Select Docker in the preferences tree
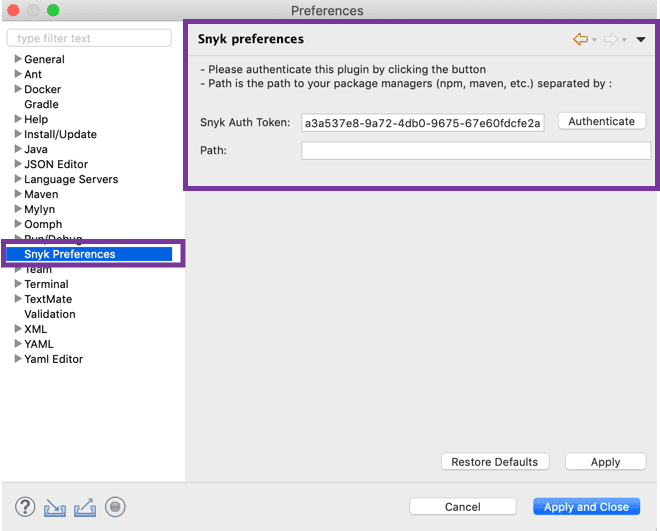 (43, 89)
